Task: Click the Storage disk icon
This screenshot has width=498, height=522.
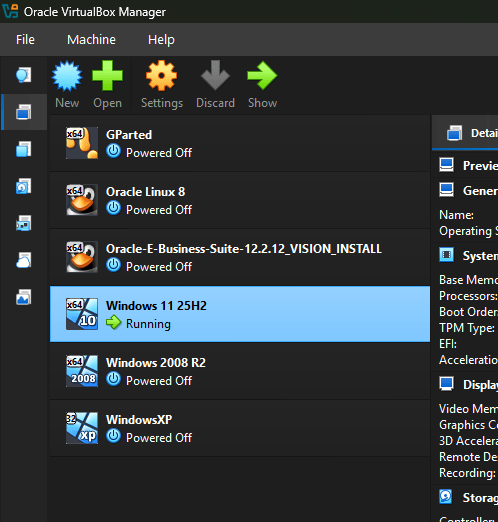Action: click(446, 497)
